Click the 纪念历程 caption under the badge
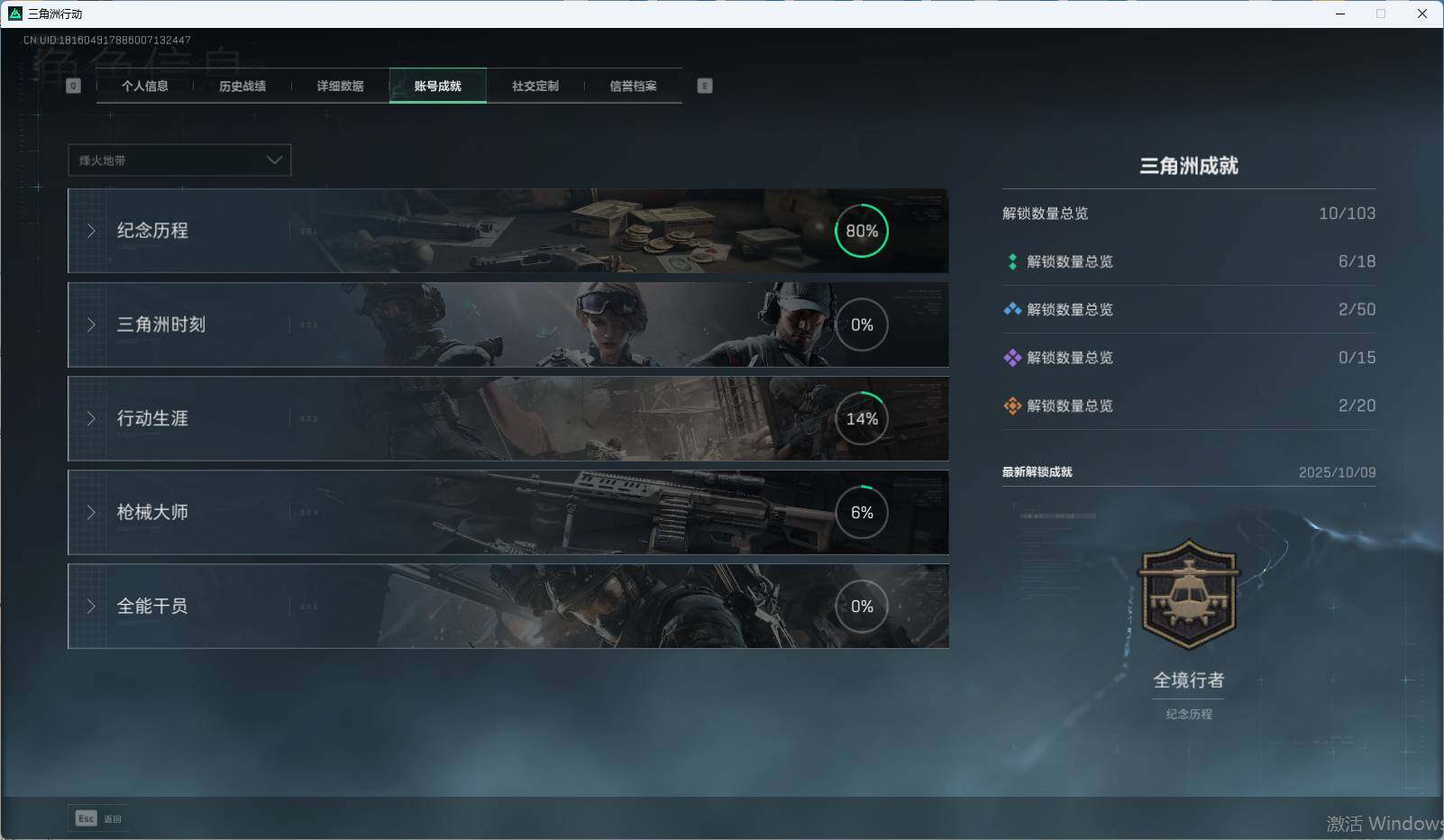Viewport: 1444px width, 840px height. pyautogui.click(x=1189, y=714)
